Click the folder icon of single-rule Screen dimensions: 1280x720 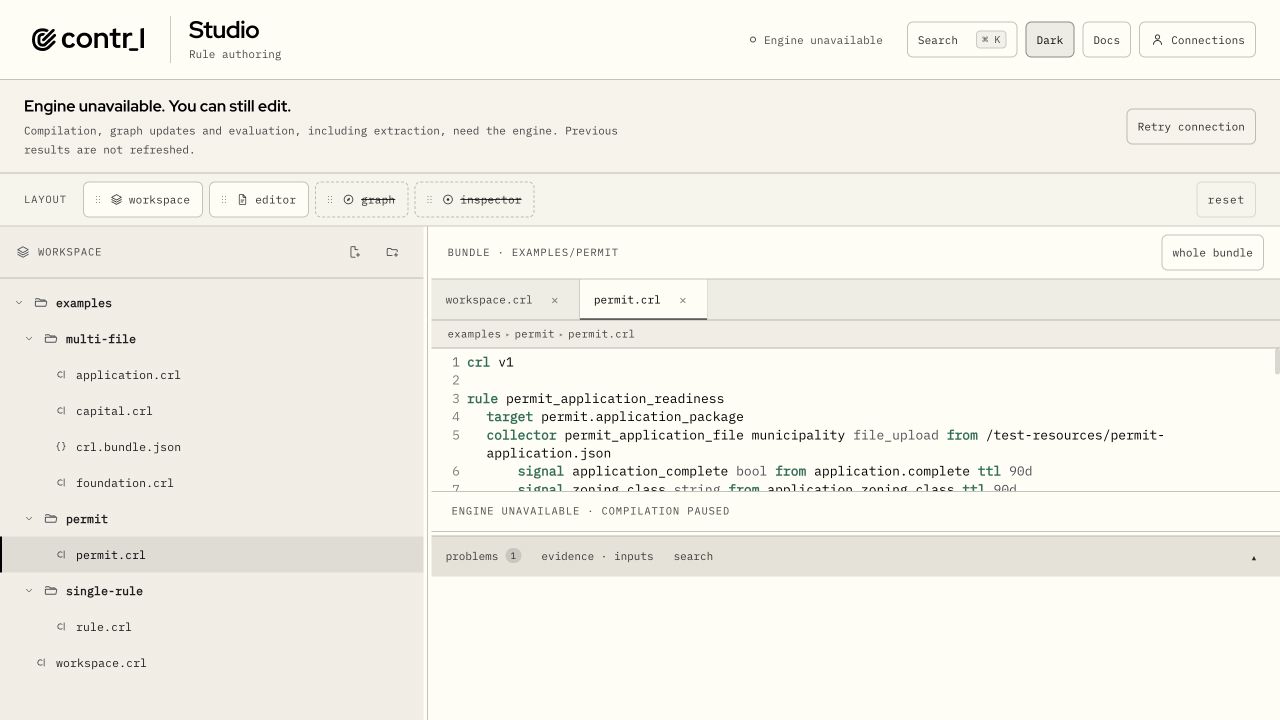coord(51,591)
